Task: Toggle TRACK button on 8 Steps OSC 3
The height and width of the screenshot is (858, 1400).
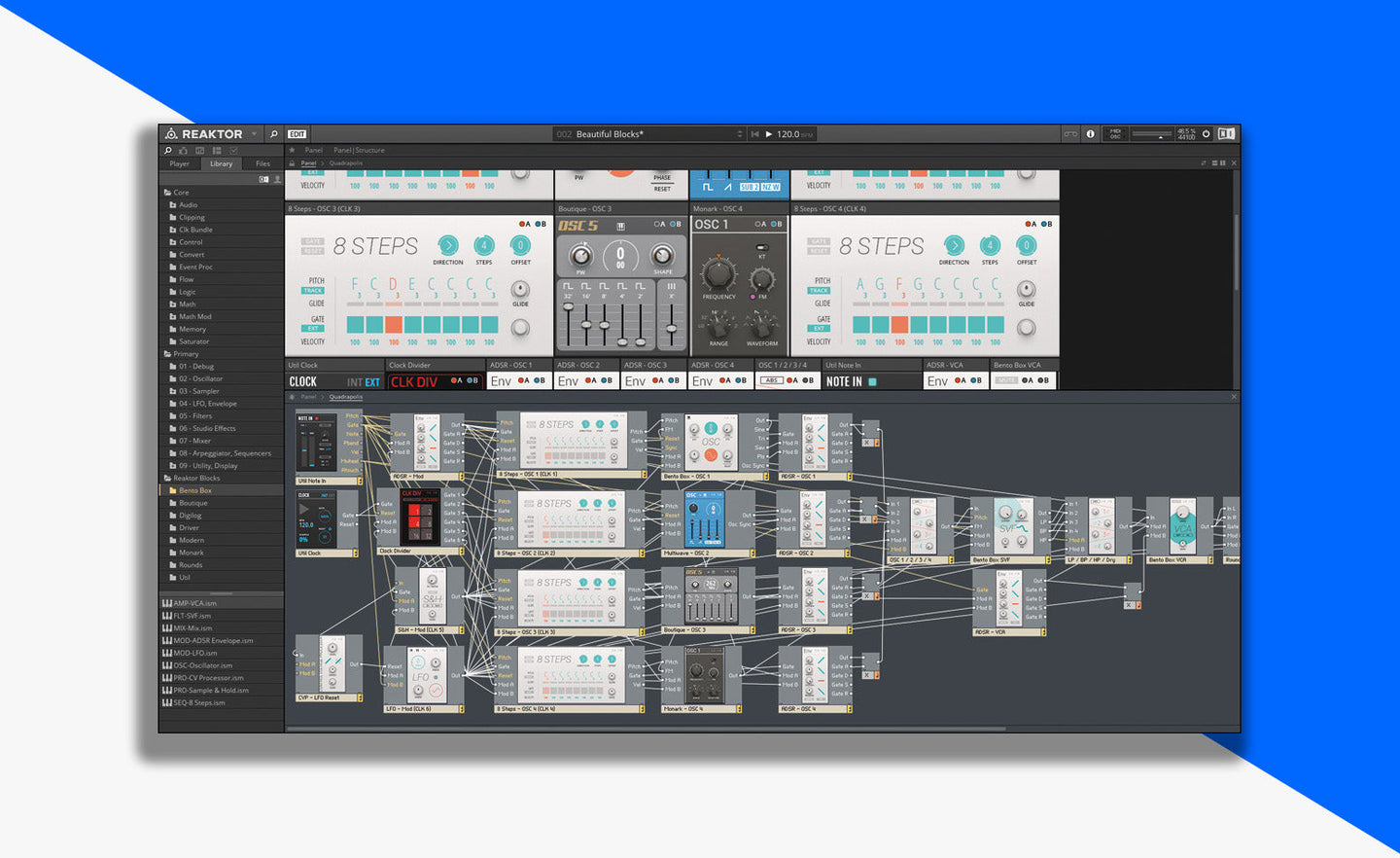Action: (313, 290)
